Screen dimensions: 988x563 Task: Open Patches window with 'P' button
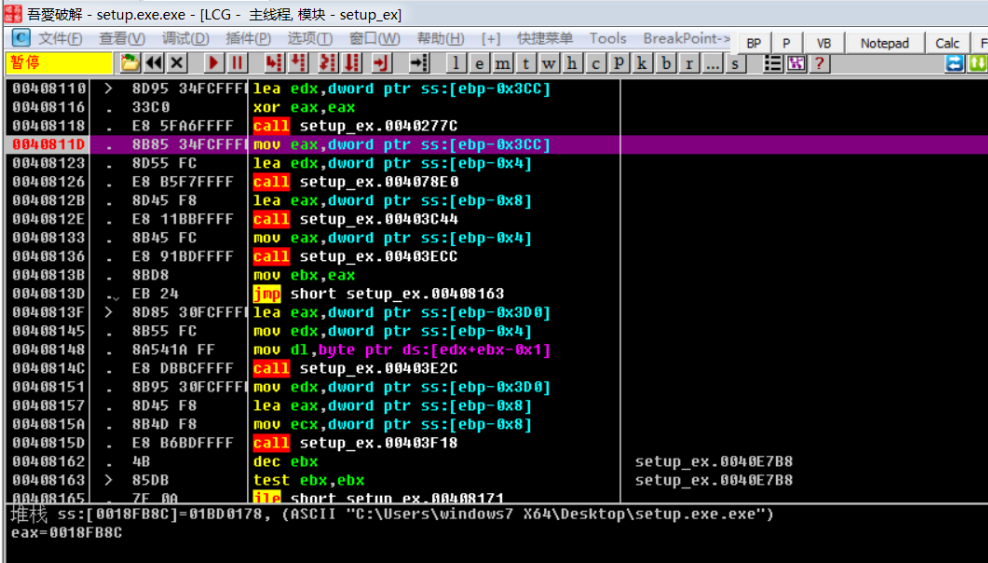(619, 64)
